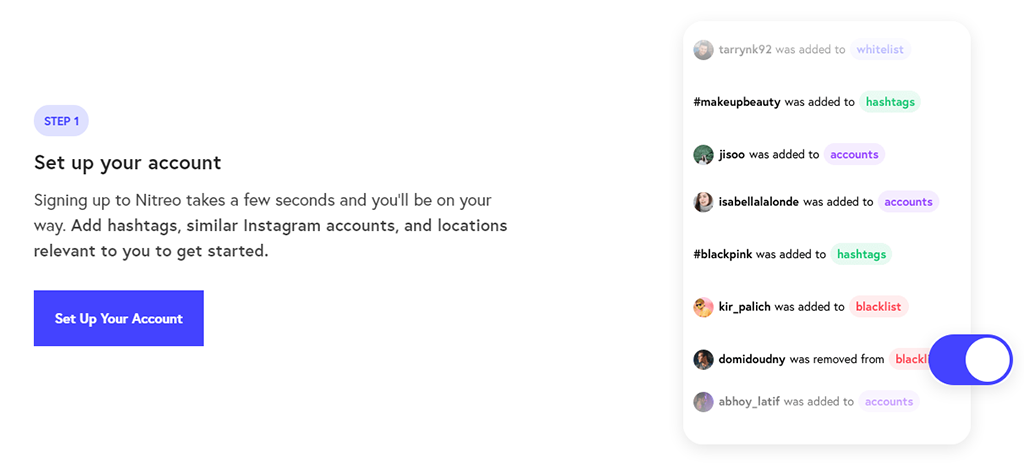
Task: Toggle the blue switch beside the list
Action: [x=970, y=360]
